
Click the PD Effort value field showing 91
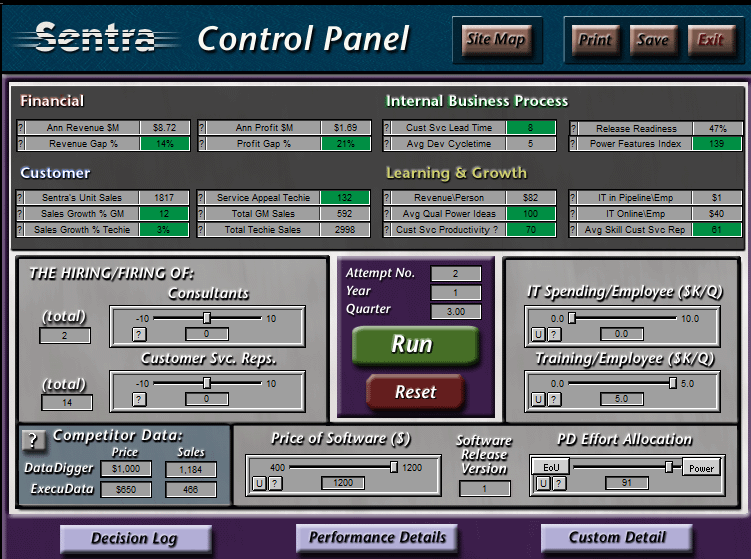[x=627, y=483]
